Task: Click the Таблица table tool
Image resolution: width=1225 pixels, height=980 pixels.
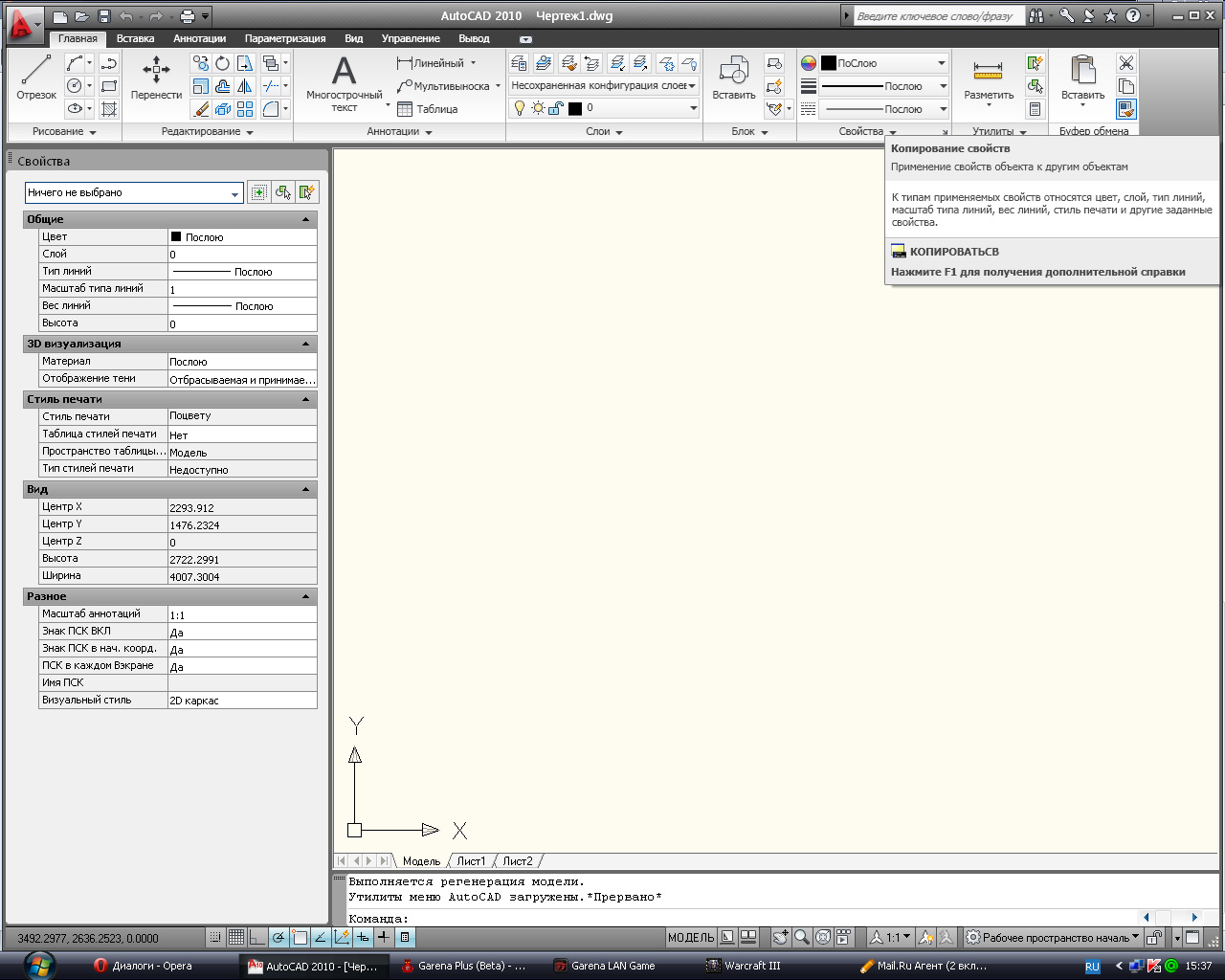Action: [428, 109]
